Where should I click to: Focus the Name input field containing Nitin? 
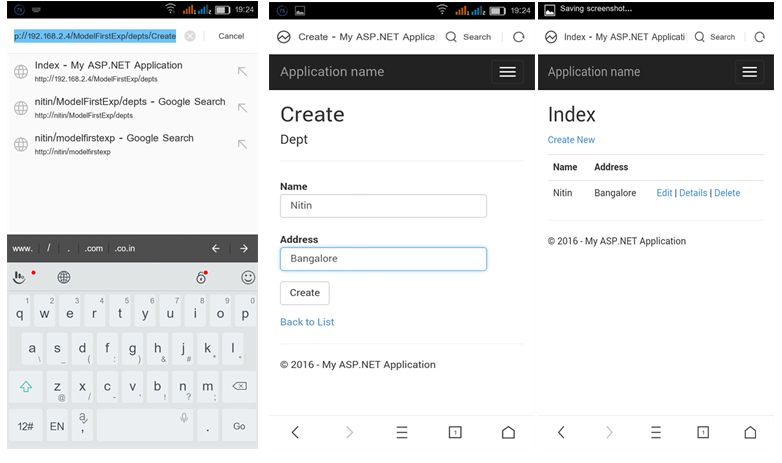(x=383, y=206)
